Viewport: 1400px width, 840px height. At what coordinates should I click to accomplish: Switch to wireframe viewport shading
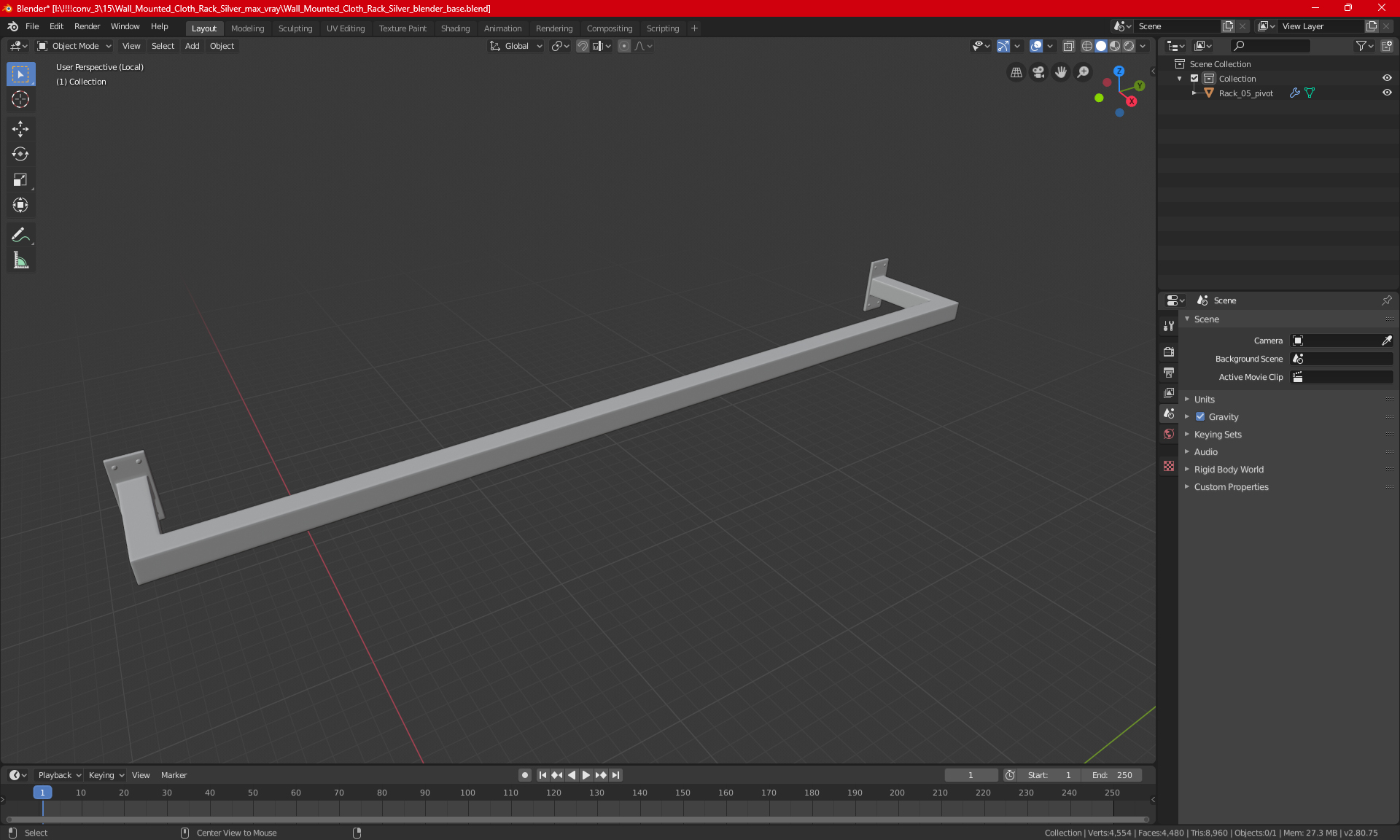tap(1086, 46)
